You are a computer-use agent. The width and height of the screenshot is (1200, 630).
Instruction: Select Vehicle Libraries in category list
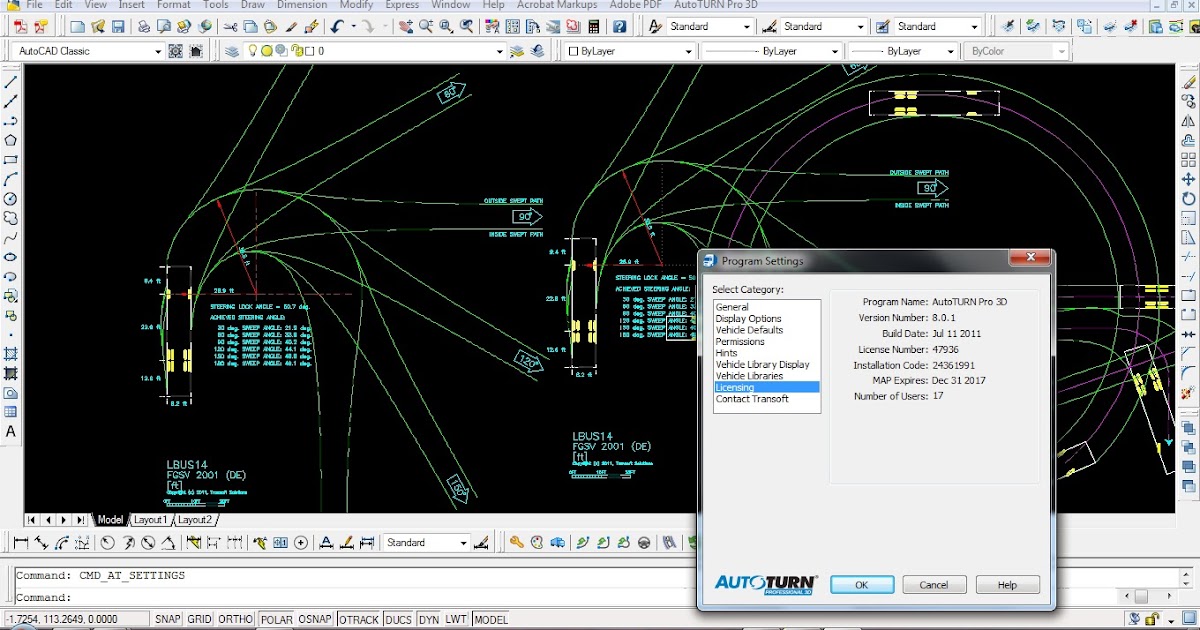coord(749,376)
